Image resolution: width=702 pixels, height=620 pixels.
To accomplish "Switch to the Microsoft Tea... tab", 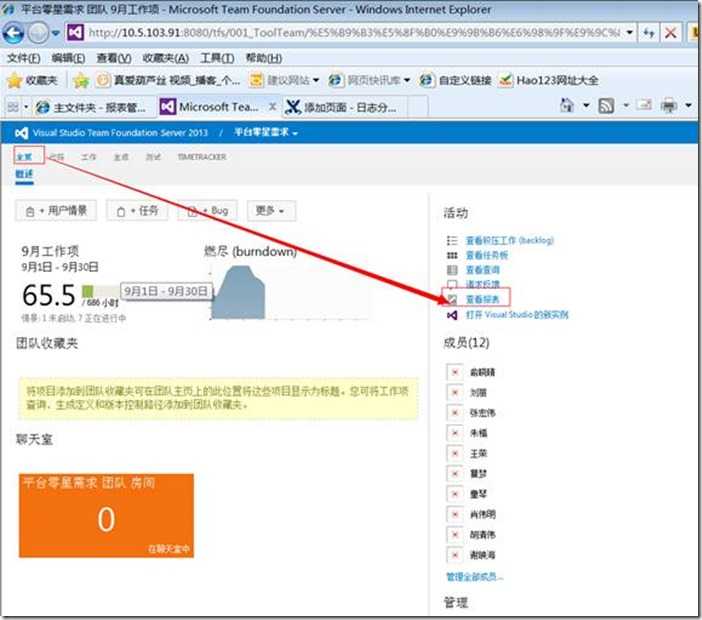I will [210, 107].
